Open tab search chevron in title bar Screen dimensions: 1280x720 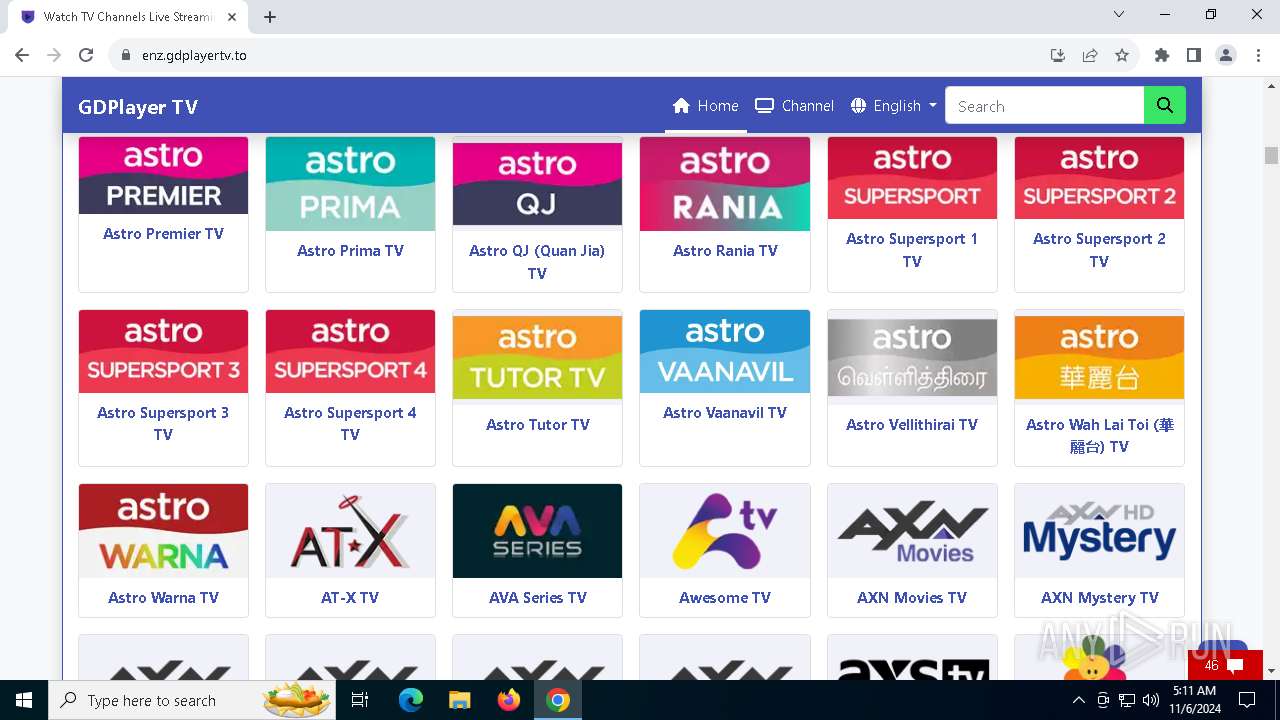click(x=1119, y=15)
